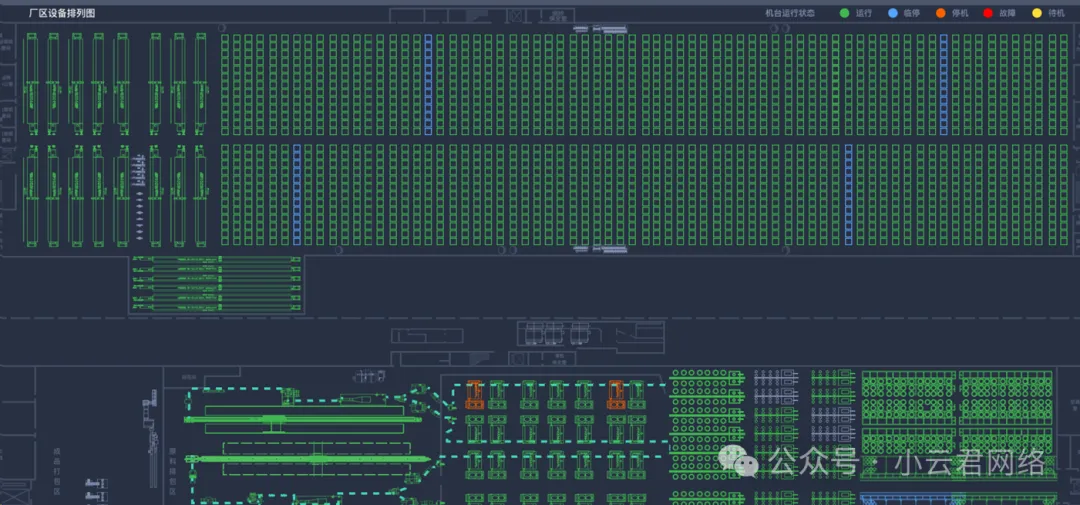This screenshot has height=505, width=1080.
Task: Click the blue 临停 status legend dot
Action: (892, 13)
